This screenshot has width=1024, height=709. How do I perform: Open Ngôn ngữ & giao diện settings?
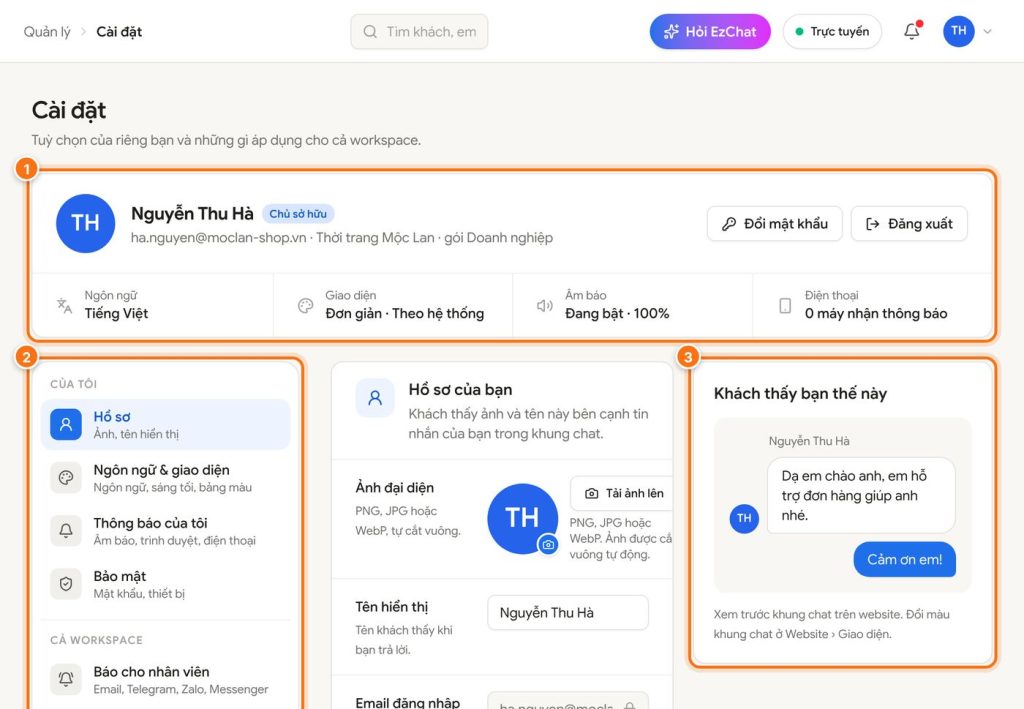click(x=165, y=478)
